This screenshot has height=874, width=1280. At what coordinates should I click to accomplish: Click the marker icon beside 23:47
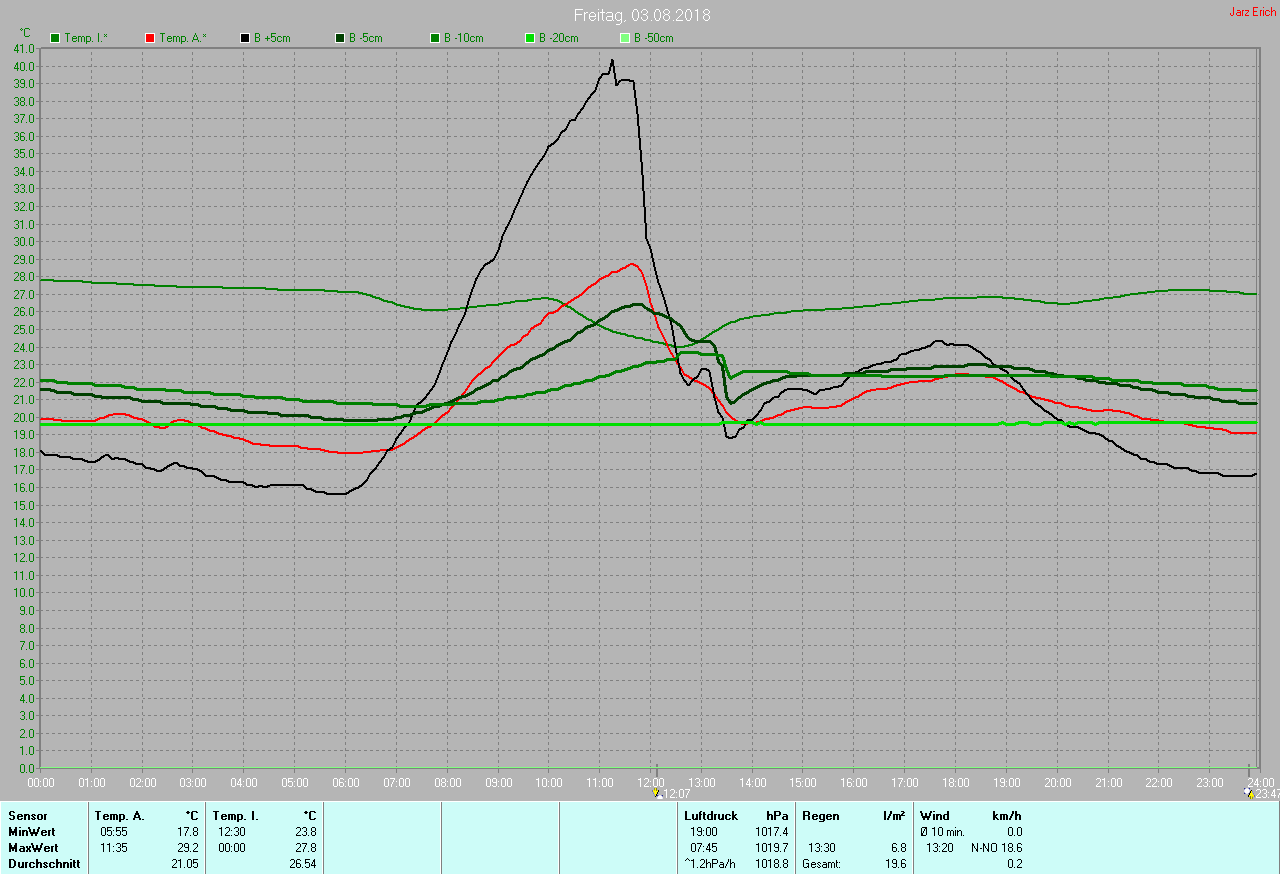[x=1248, y=793]
